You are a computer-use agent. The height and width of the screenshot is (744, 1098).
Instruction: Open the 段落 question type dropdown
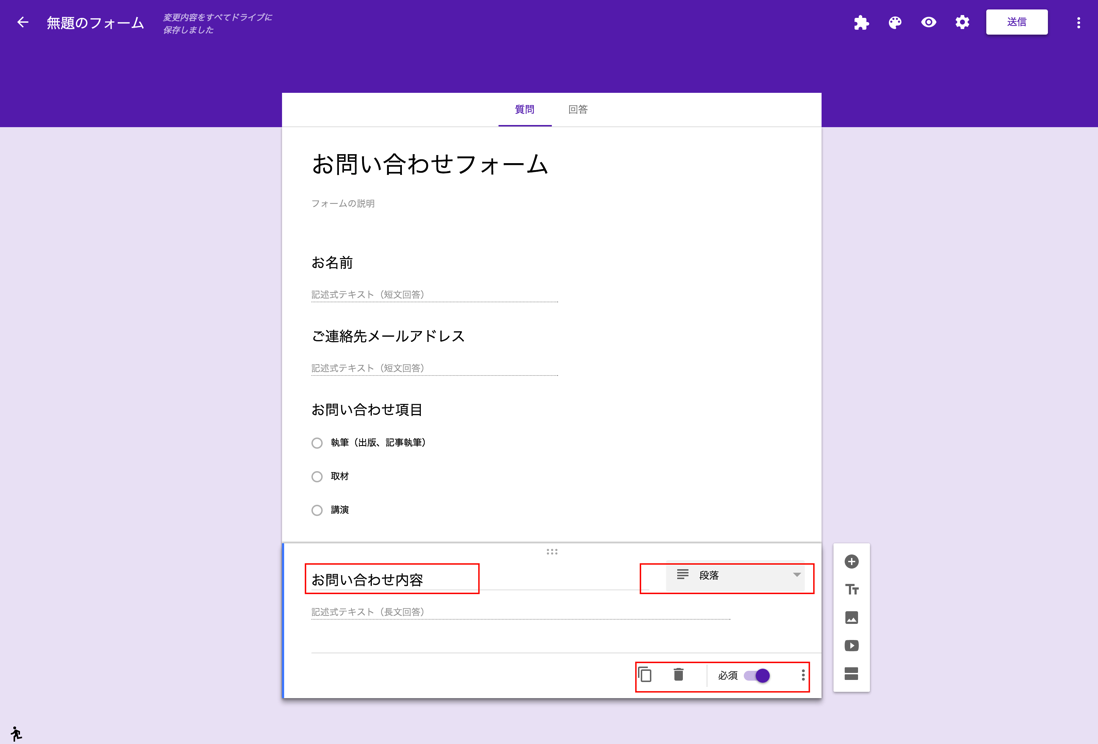pos(735,575)
